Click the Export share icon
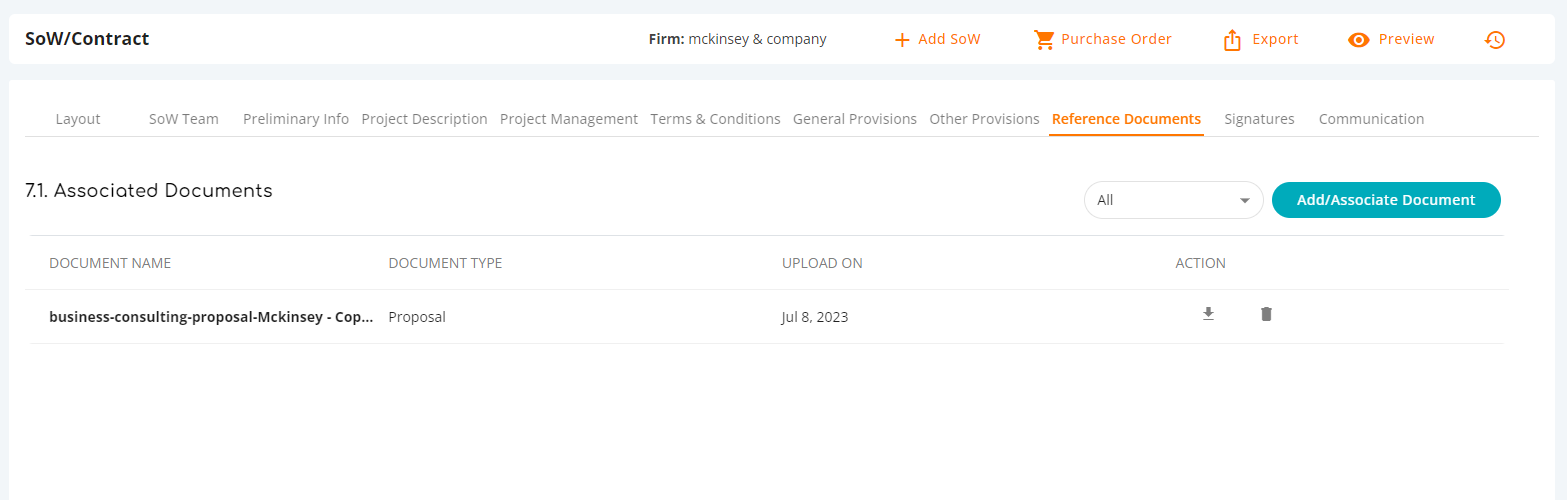Image resolution: width=1567 pixels, height=500 pixels. pos(1232,40)
